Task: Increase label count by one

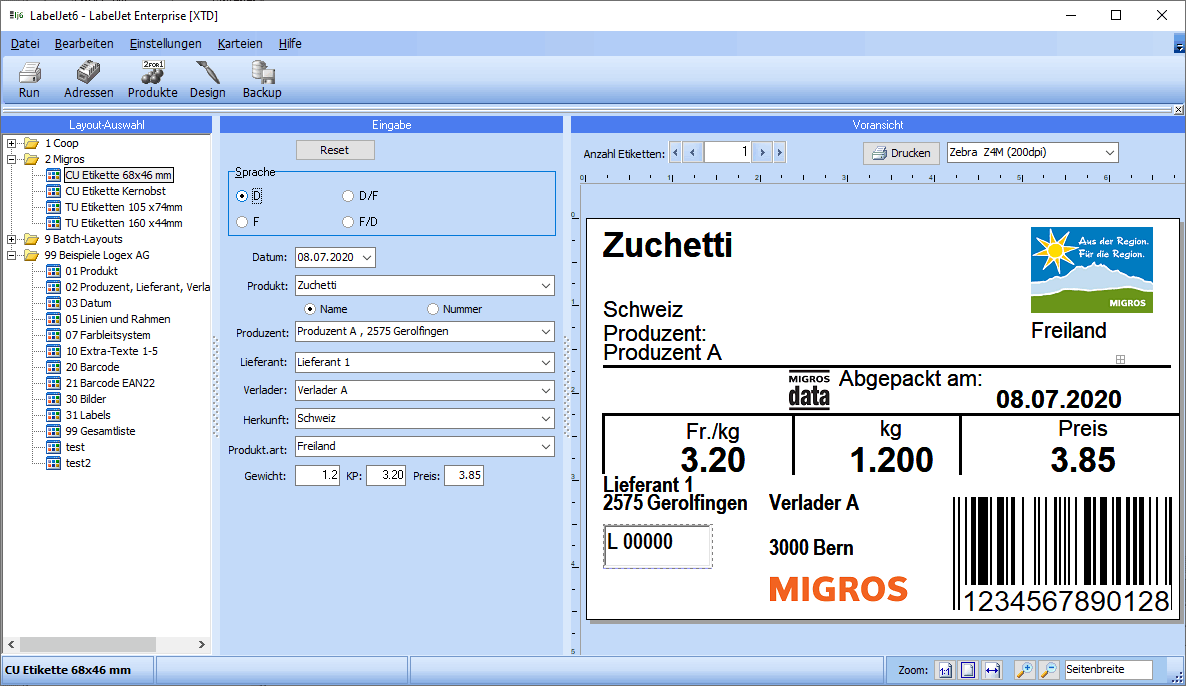Action: tap(762, 153)
